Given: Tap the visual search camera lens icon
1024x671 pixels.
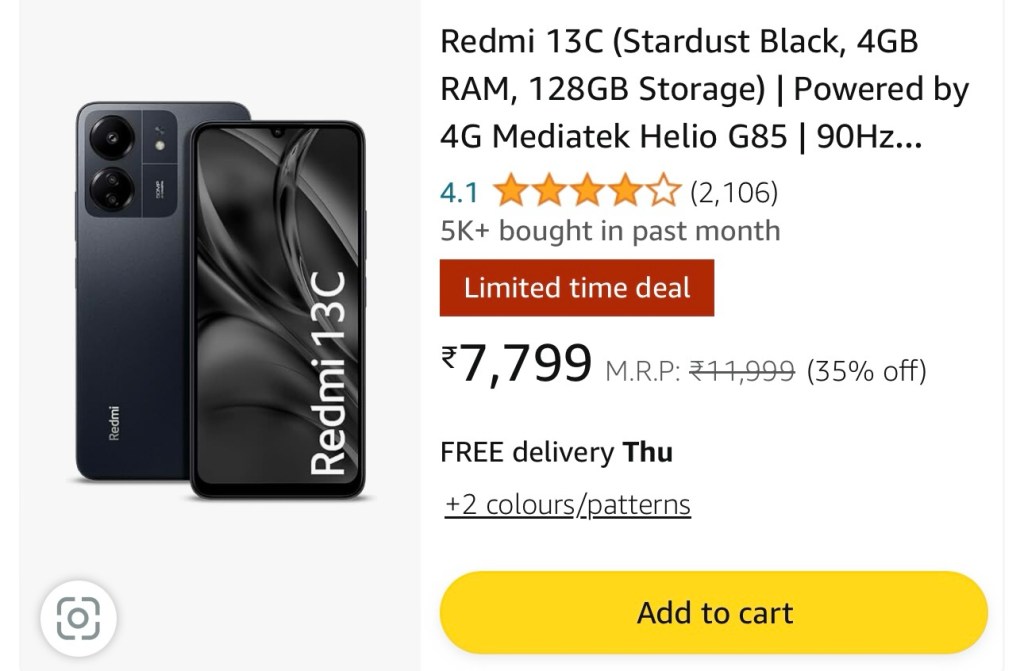Looking at the screenshot, I should click(78, 619).
